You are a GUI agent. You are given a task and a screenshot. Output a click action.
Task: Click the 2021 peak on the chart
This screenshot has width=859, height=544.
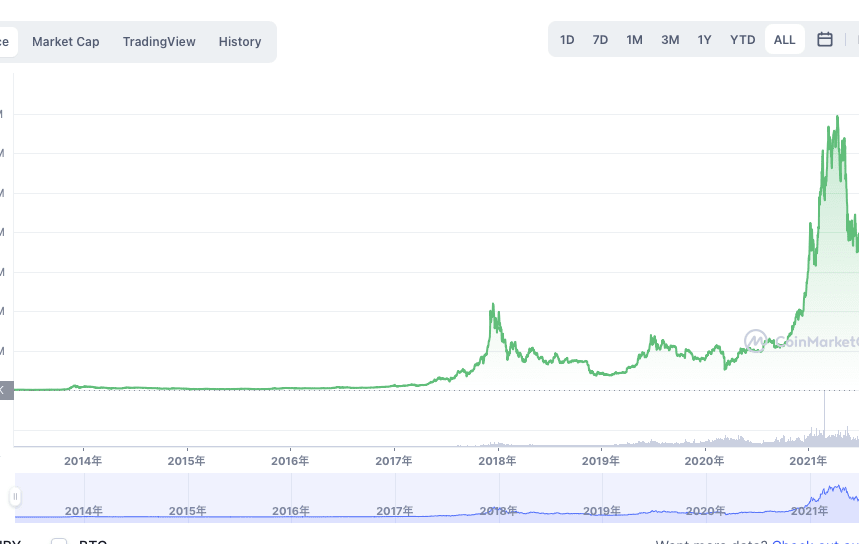836,118
